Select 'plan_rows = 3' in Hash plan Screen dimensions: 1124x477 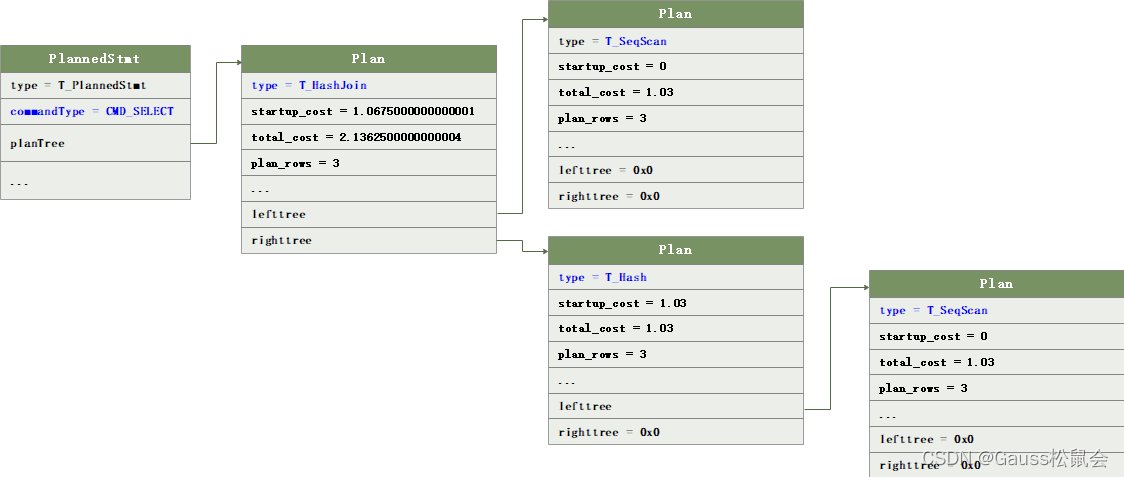pos(675,354)
